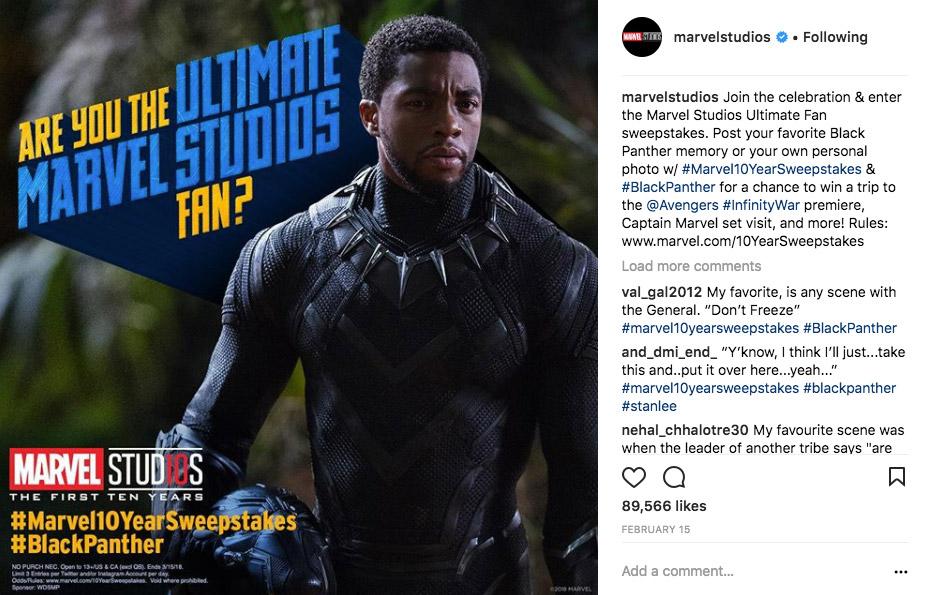This screenshot has width=932, height=595.
Task: Open the #stanlee hashtag
Action: pyautogui.click(x=649, y=406)
